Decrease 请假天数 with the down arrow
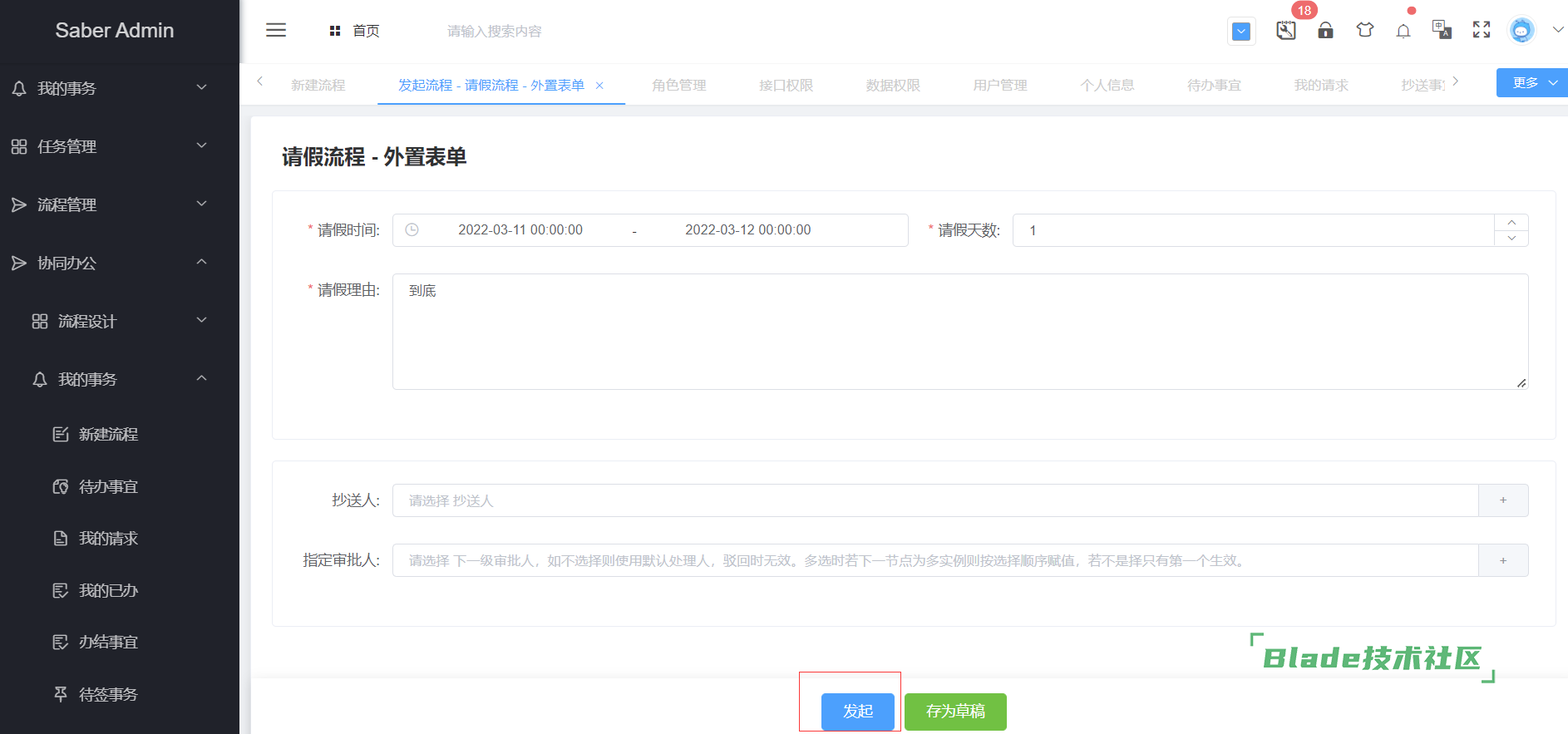This screenshot has width=1568, height=734. [x=1511, y=239]
